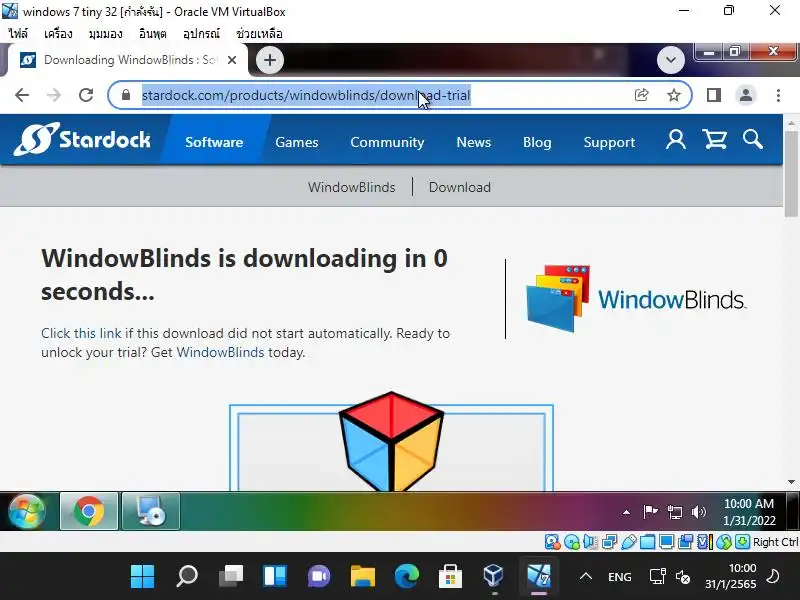This screenshot has width=800, height=600.
Task: Open Windows 7 Start orb
Action: tap(27, 511)
